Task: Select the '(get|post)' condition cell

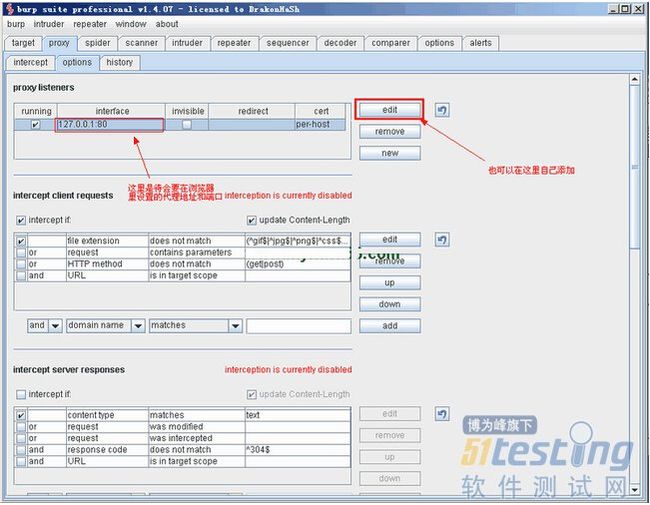Action: pyautogui.click(x=298, y=264)
